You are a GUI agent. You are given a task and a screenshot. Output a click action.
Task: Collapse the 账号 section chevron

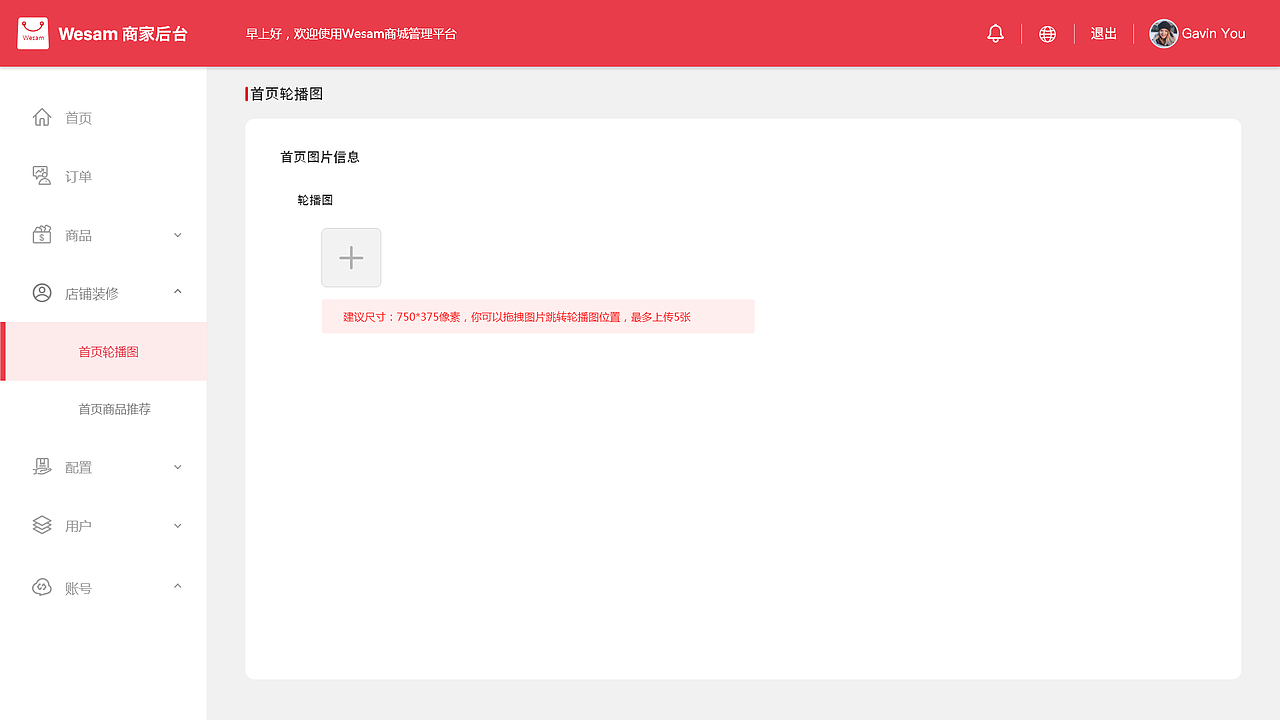(x=177, y=586)
